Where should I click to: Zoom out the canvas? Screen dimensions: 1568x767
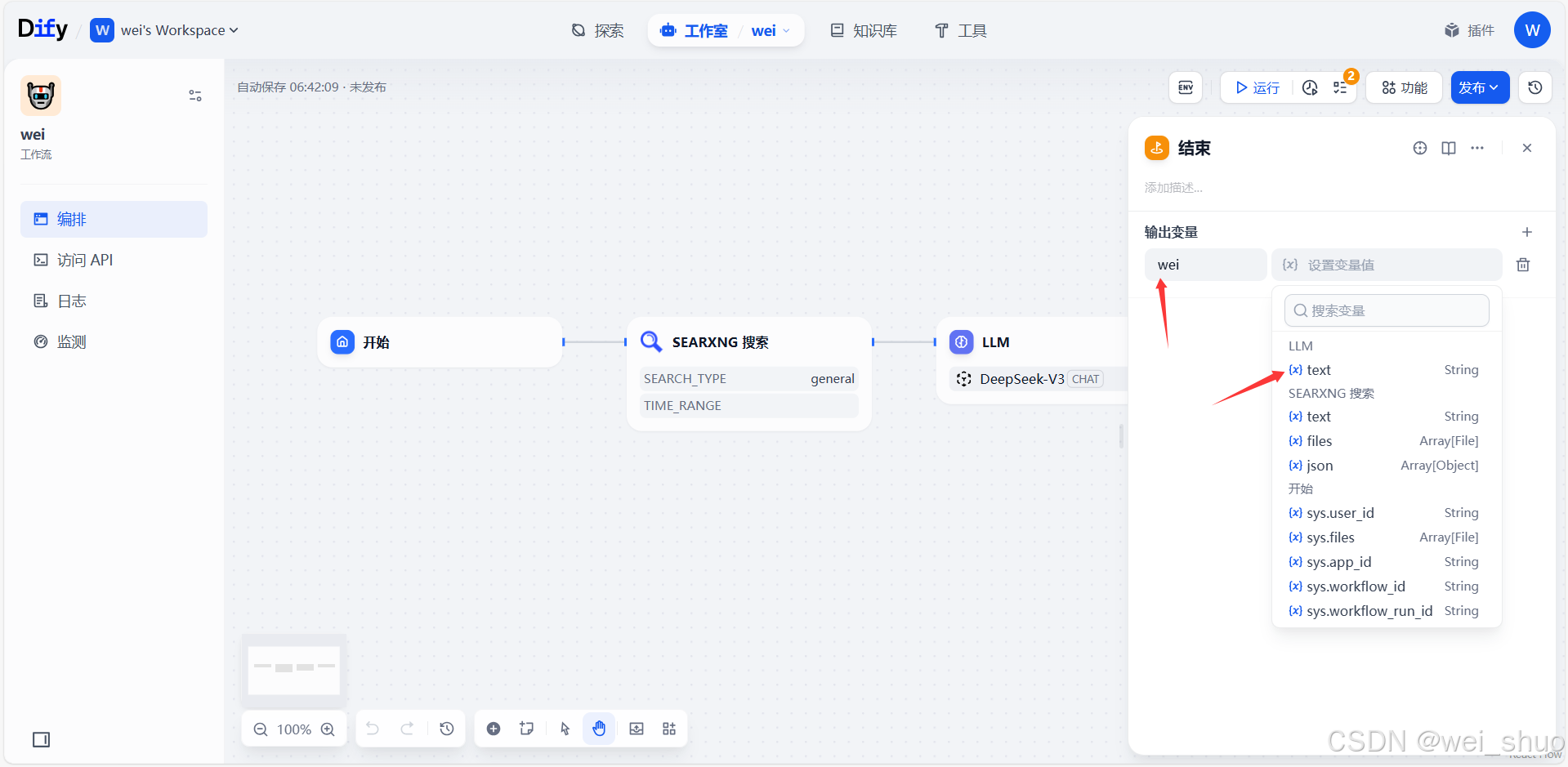point(261,729)
